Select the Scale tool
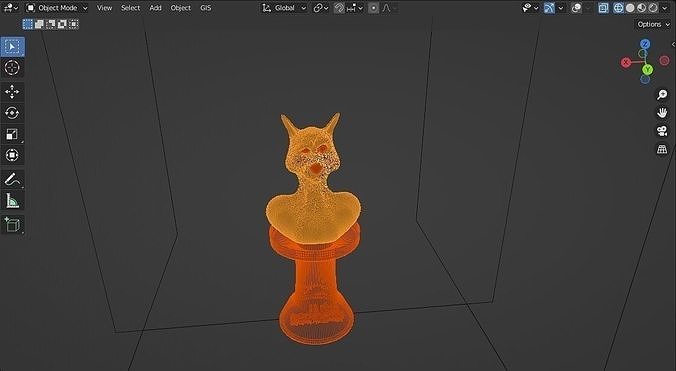Image resolution: width=676 pixels, height=371 pixels. click(12, 134)
